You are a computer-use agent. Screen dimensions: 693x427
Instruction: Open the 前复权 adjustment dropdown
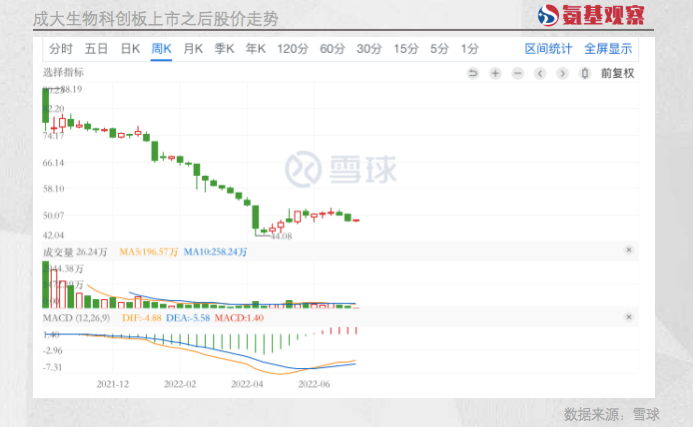click(x=617, y=73)
